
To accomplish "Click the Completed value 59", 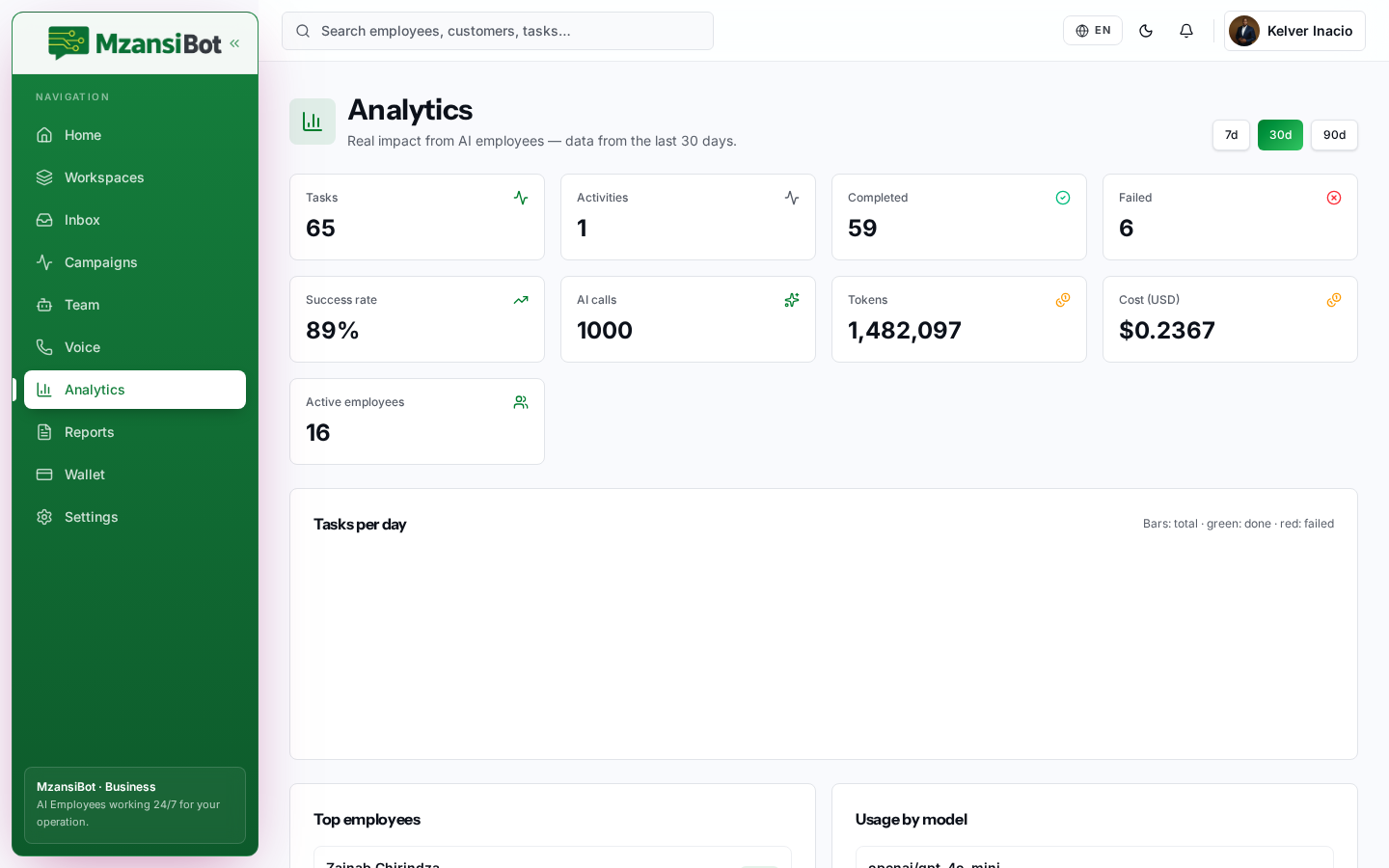I will pos(862,229).
